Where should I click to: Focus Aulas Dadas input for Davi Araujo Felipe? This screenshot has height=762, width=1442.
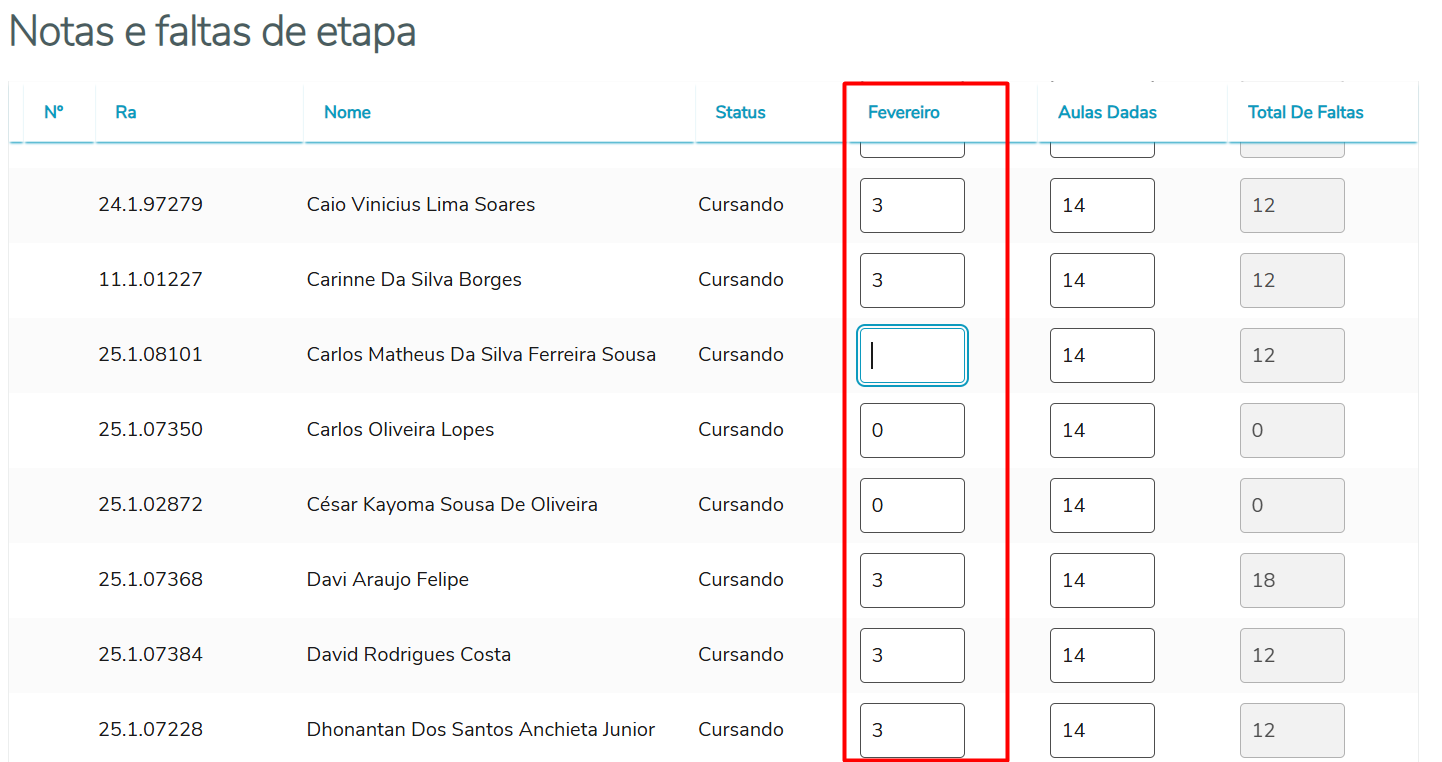click(1102, 580)
